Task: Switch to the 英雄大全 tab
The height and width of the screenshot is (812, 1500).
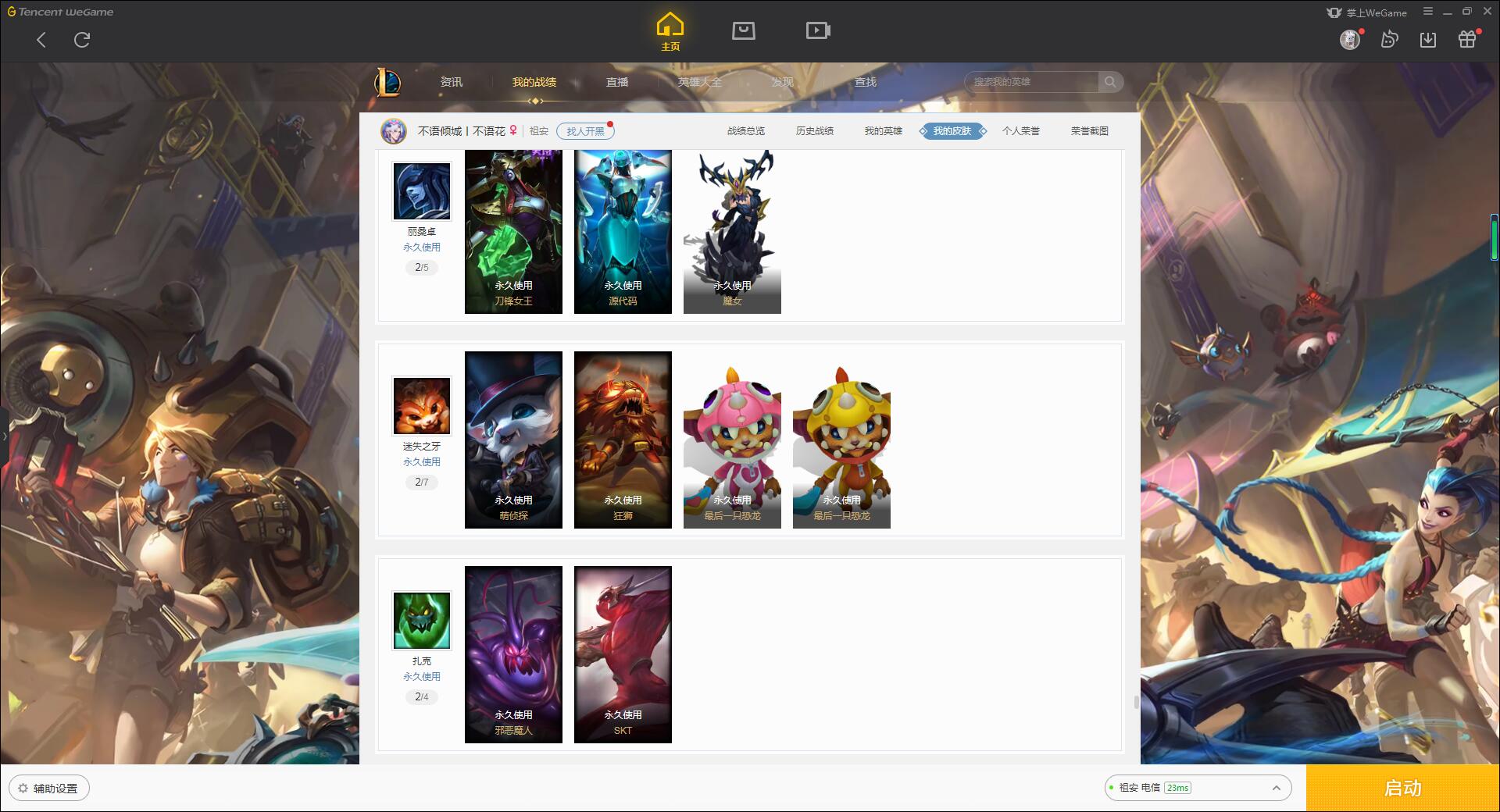Action: (700, 82)
